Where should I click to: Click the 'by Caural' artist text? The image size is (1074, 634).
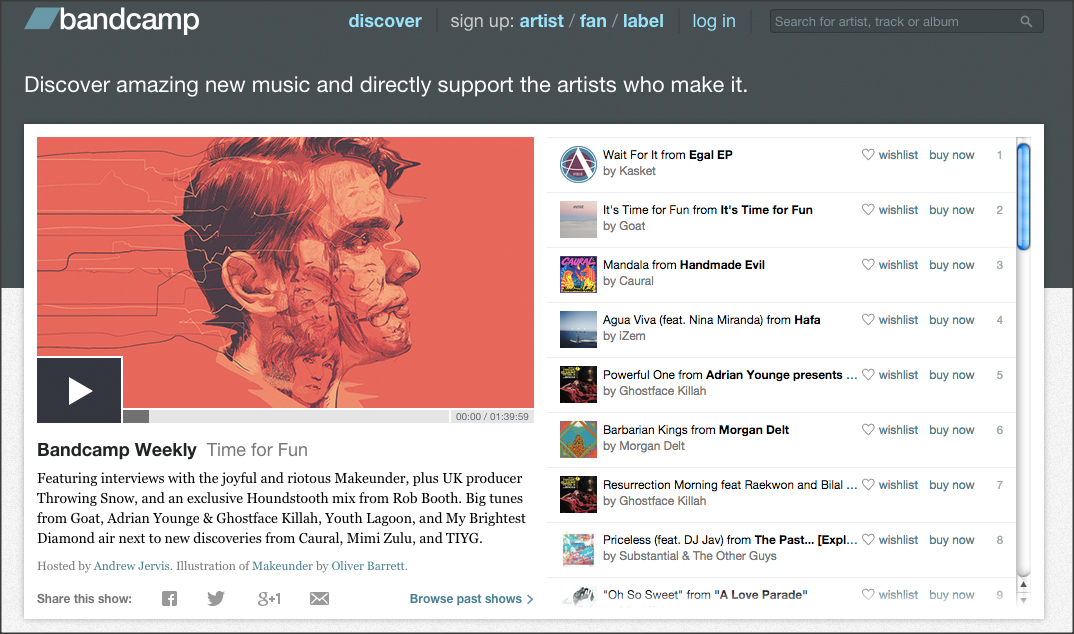pos(628,281)
